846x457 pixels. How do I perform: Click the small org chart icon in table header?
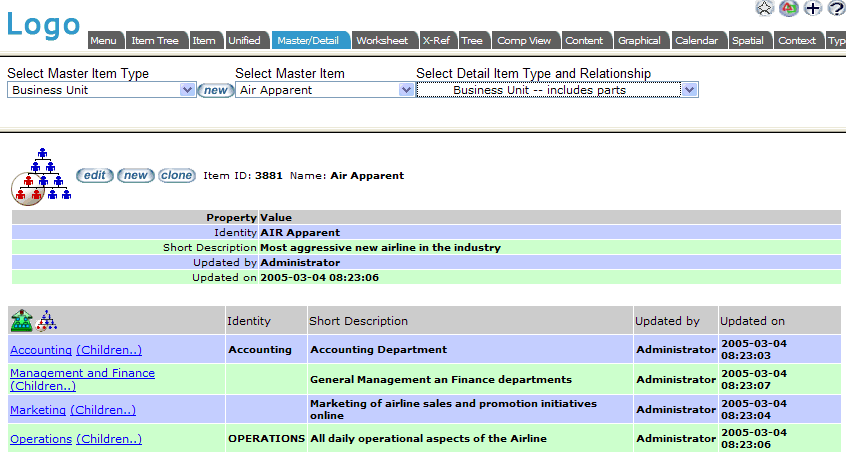46,320
